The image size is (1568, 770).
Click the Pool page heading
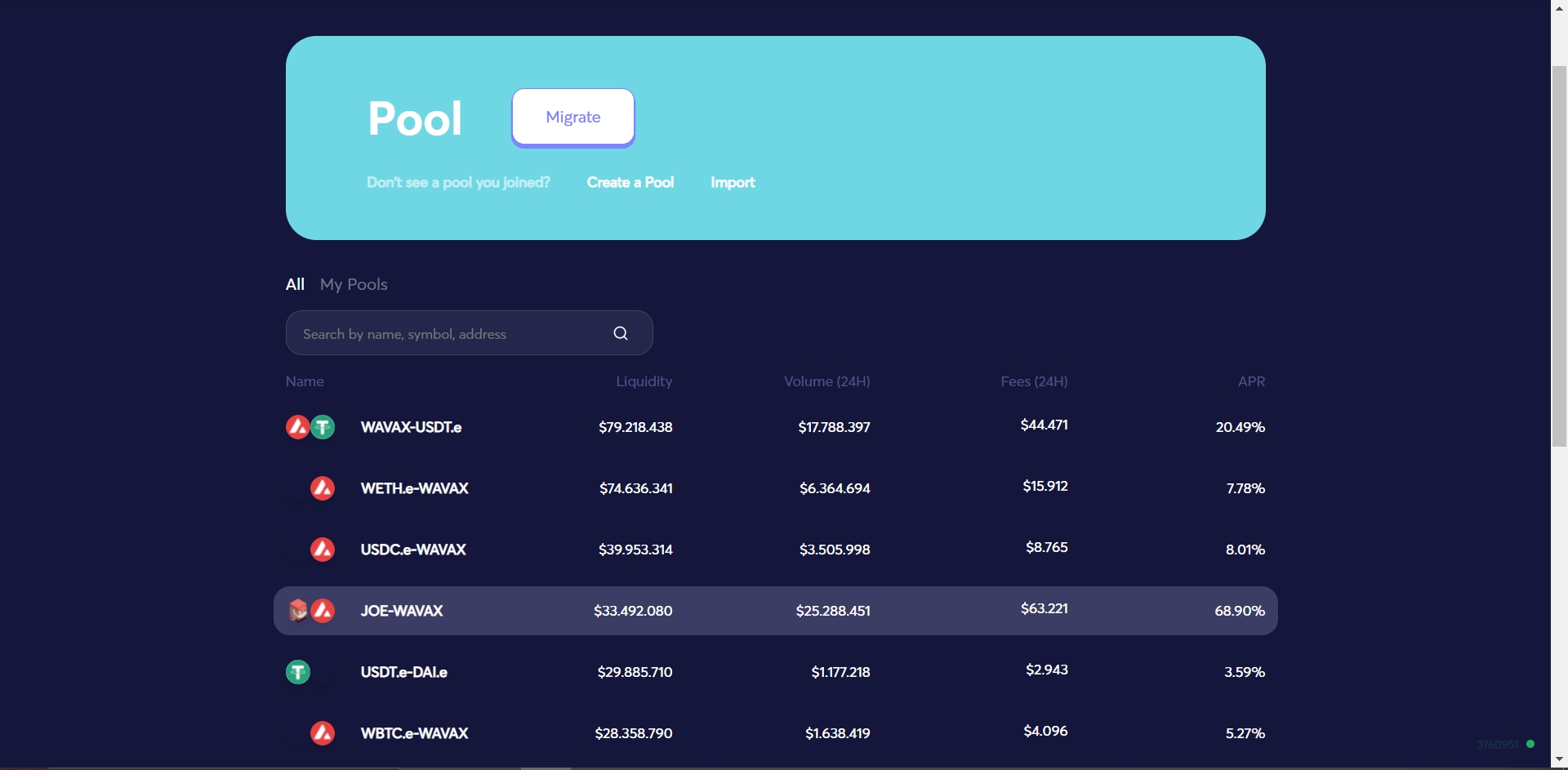415,118
